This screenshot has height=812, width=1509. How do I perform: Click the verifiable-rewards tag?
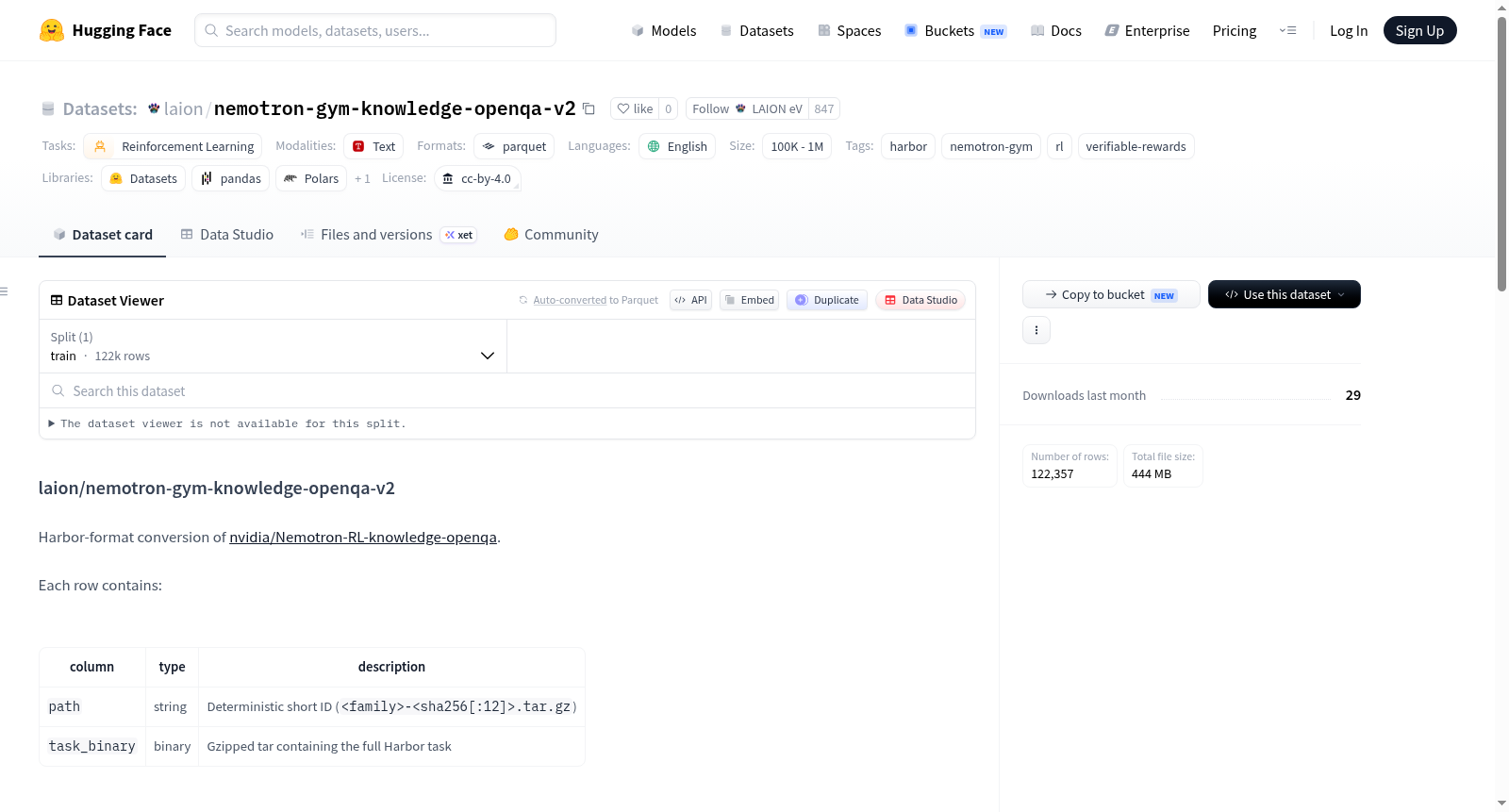(x=1136, y=146)
